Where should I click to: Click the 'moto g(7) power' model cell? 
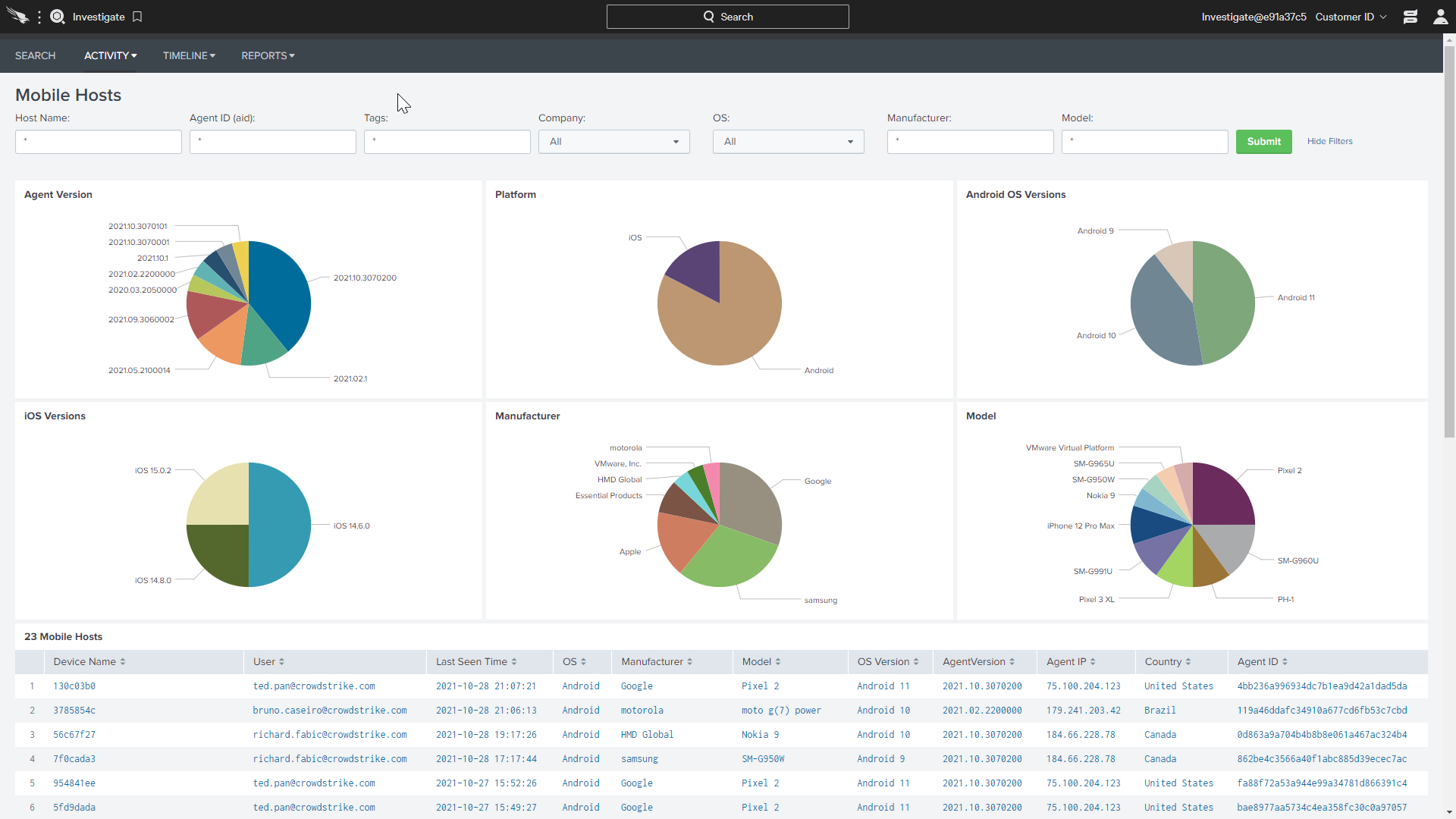pos(781,711)
